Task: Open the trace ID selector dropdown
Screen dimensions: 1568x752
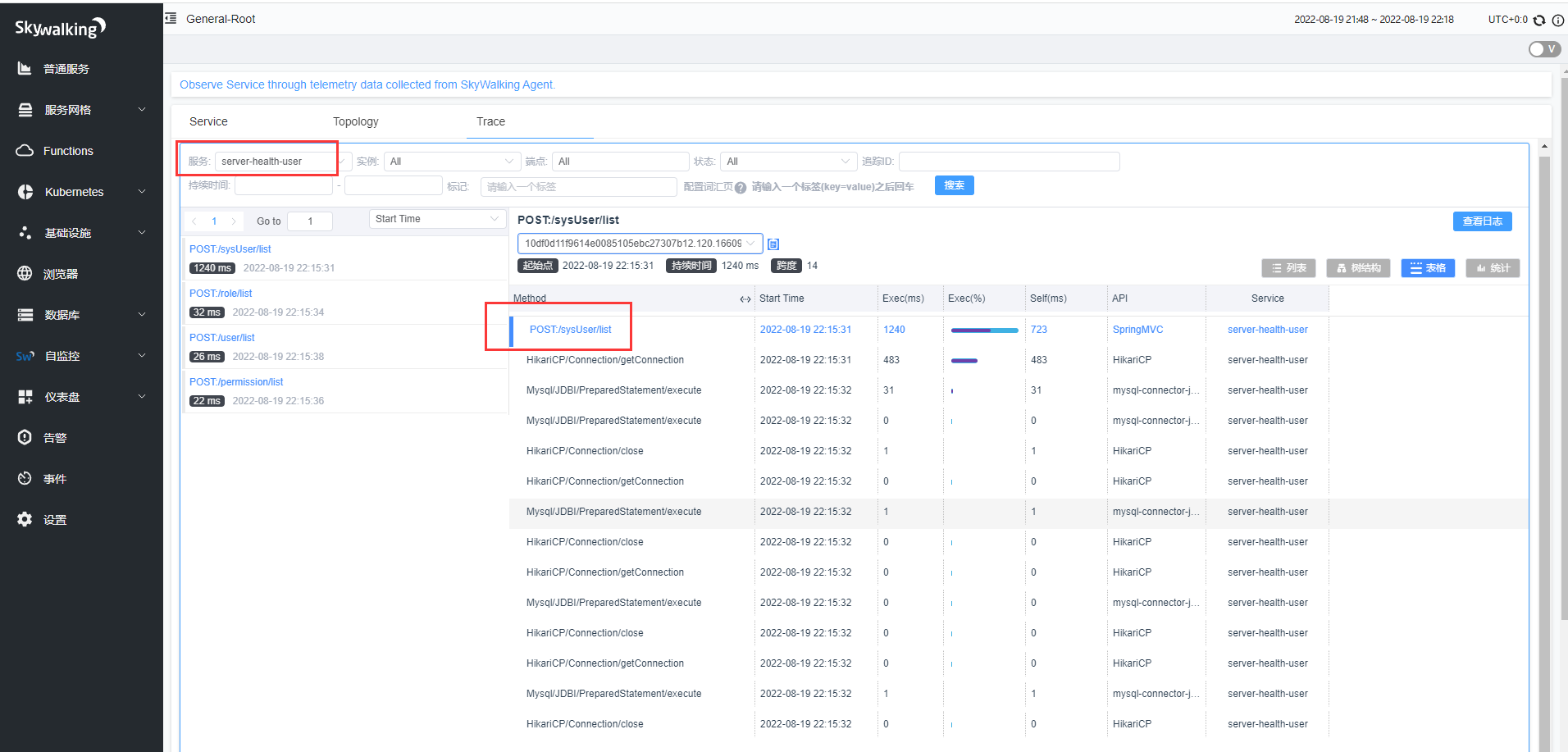Action: tap(640, 244)
